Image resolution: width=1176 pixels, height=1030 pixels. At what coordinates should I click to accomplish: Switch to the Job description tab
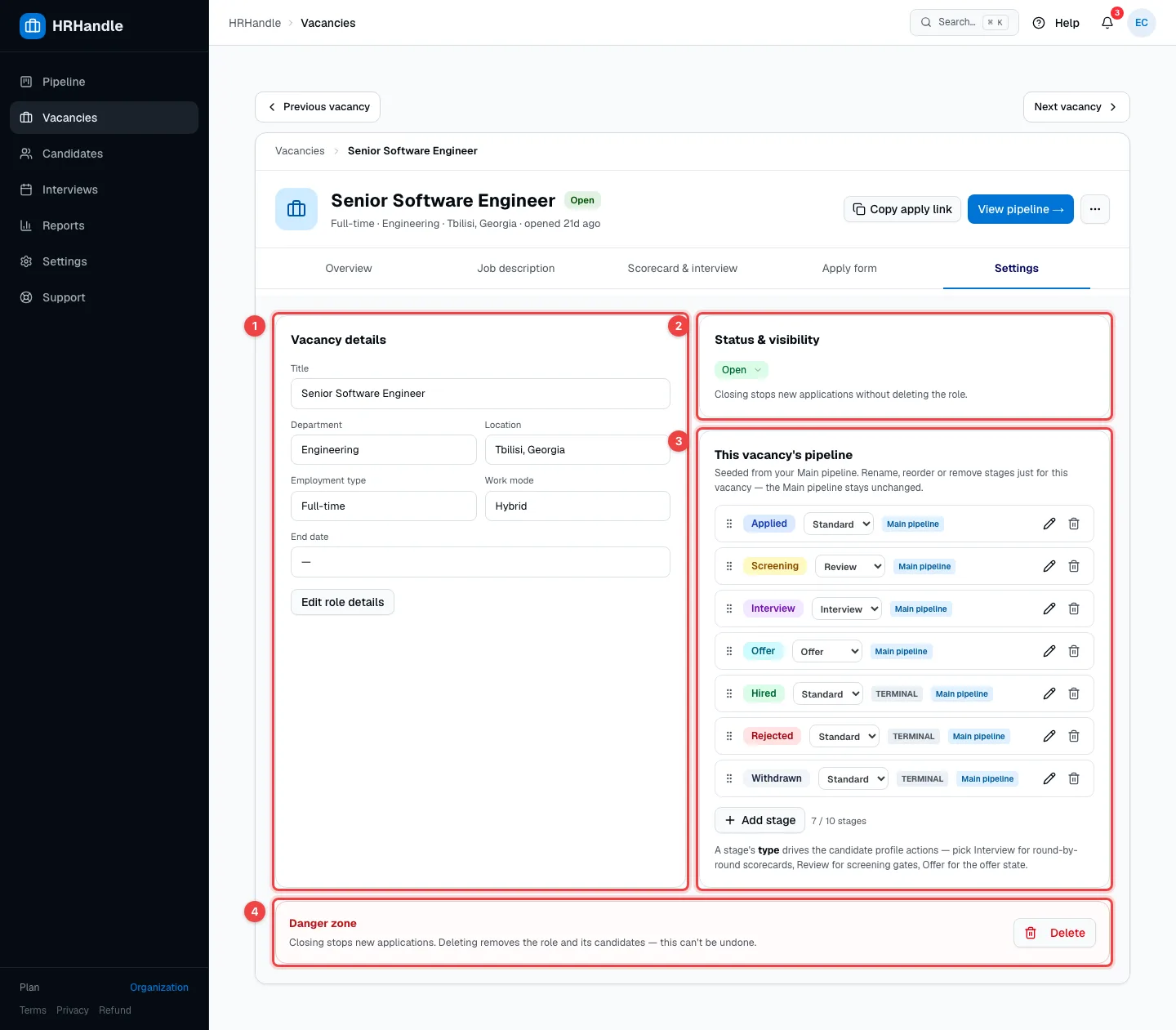coord(516,268)
